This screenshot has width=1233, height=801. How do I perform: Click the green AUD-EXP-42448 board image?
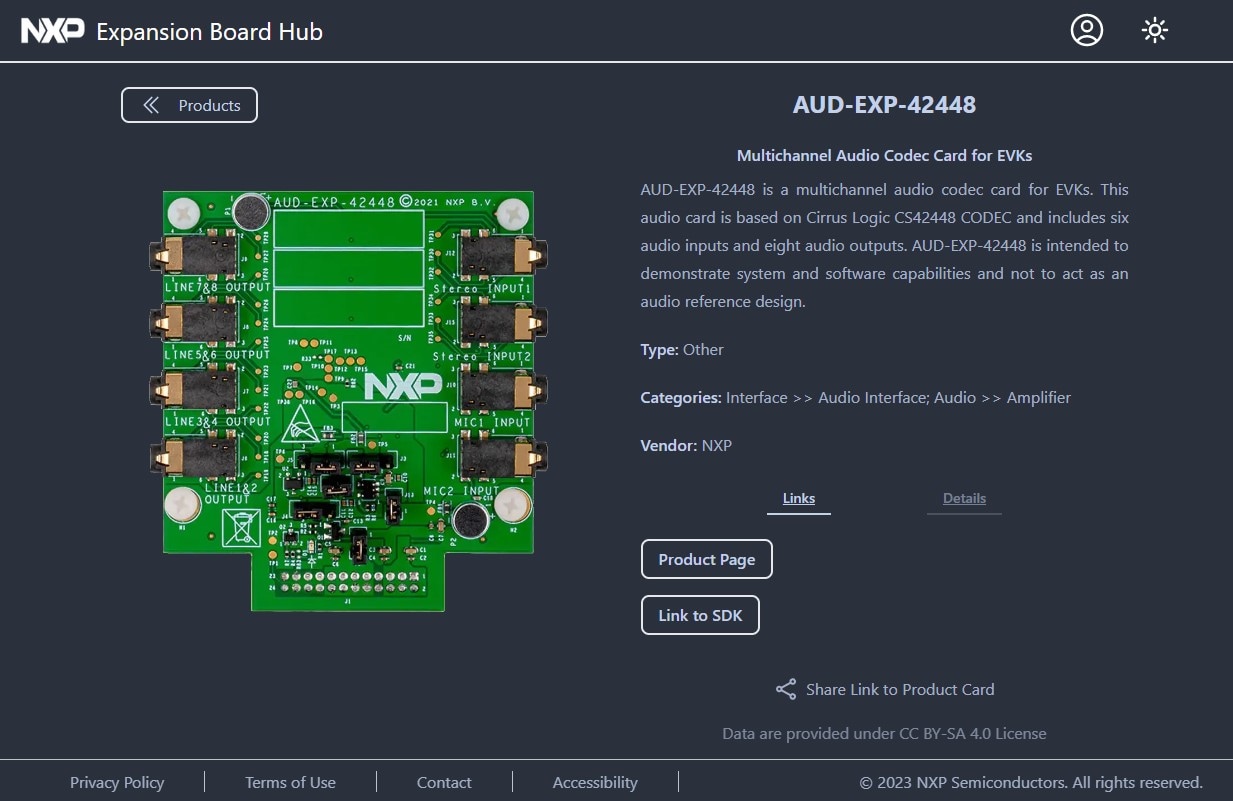[x=348, y=400]
